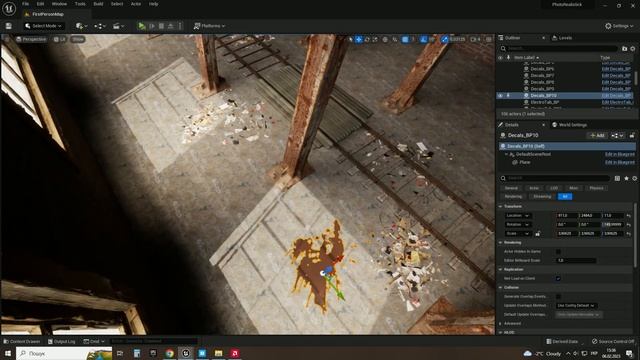Switch to the World Settings tab

click(x=569, y=125)
